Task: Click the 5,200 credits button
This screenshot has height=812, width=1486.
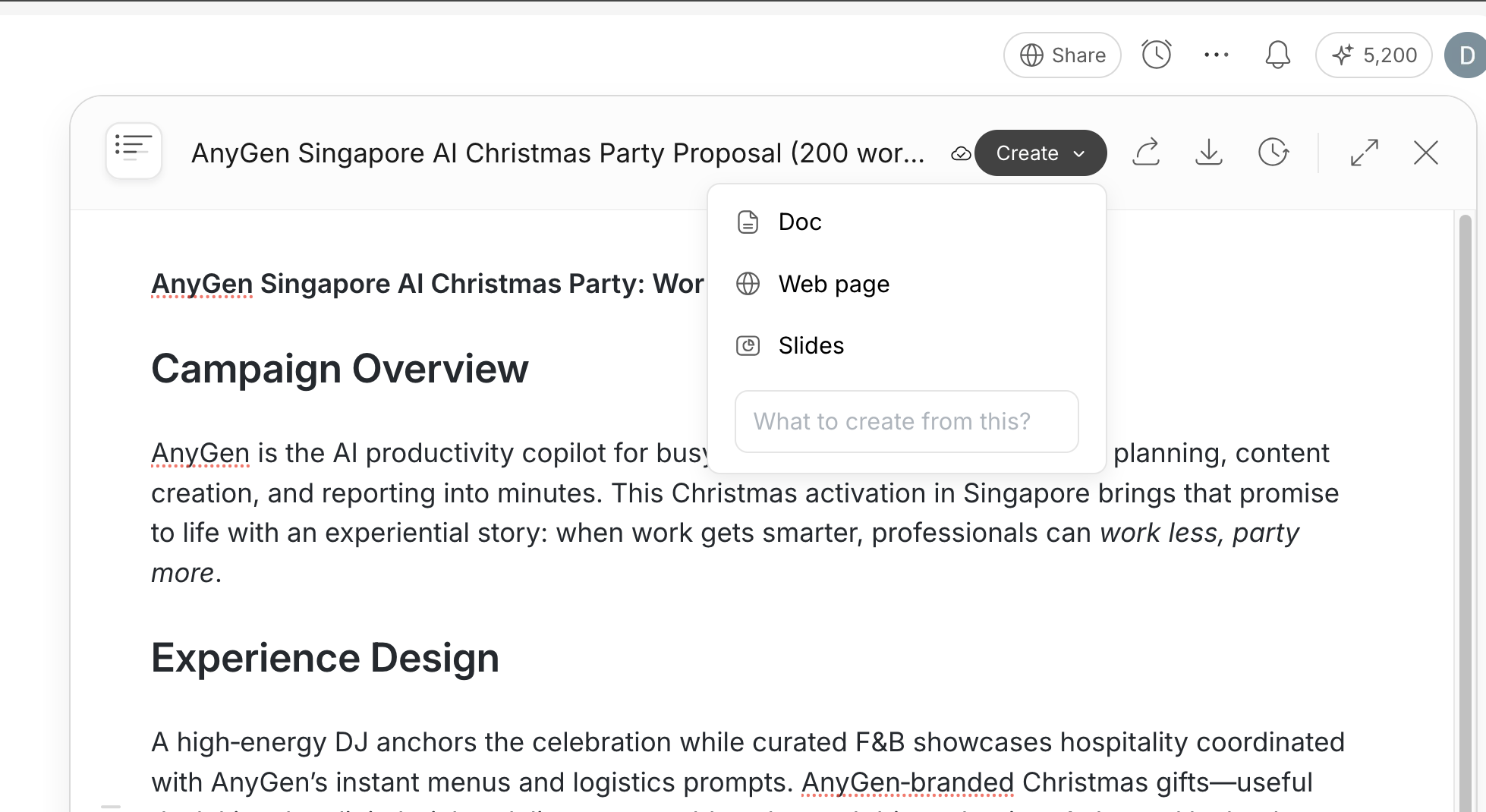Action: coord(1374,55)
